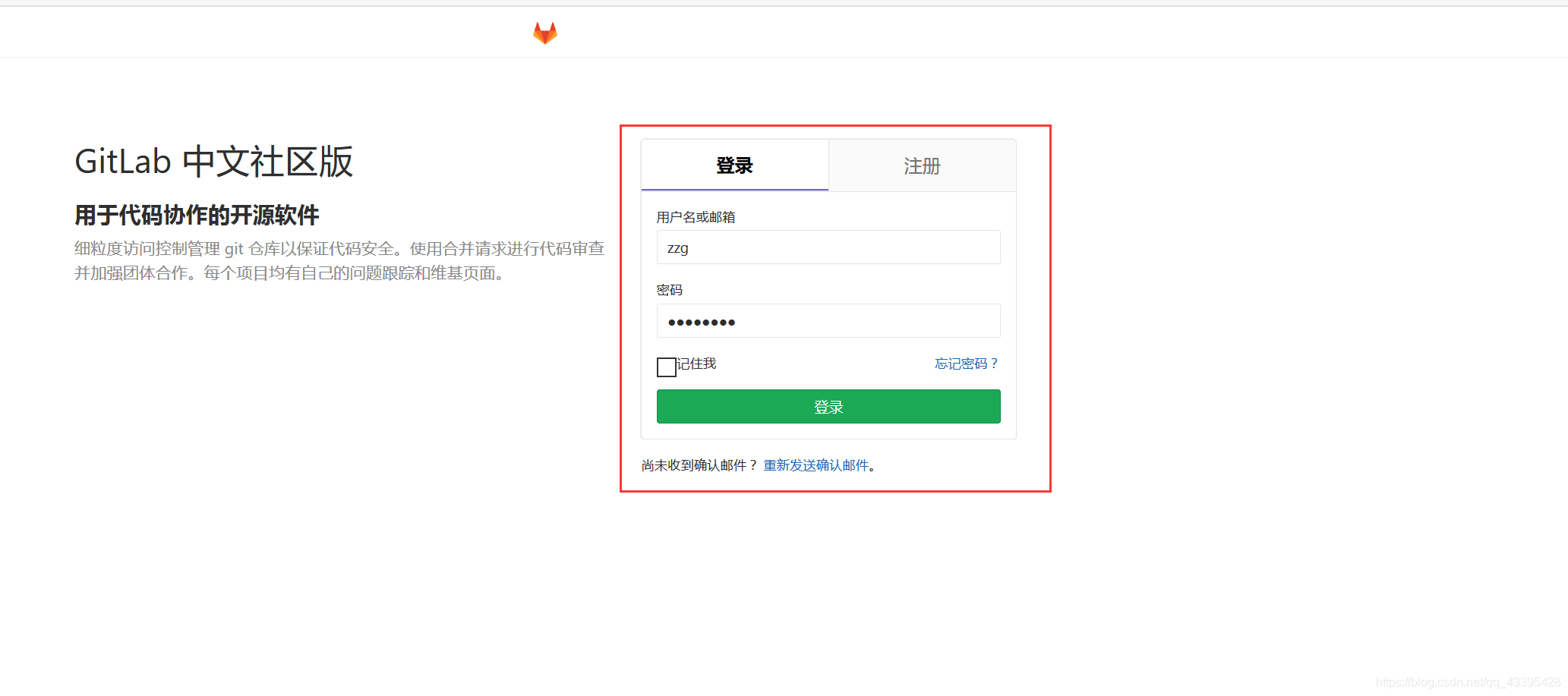Image resolution: width=1568 pixels, height=696 pixels.
Task: Open the 忘记密码？ link
Action: (967, 364)
